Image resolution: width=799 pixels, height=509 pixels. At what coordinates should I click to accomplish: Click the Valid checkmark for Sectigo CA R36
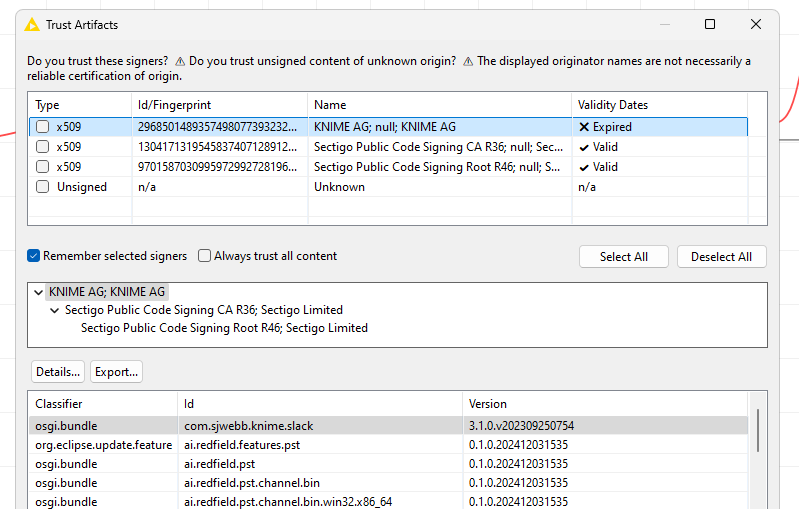(x=584, y=148)
